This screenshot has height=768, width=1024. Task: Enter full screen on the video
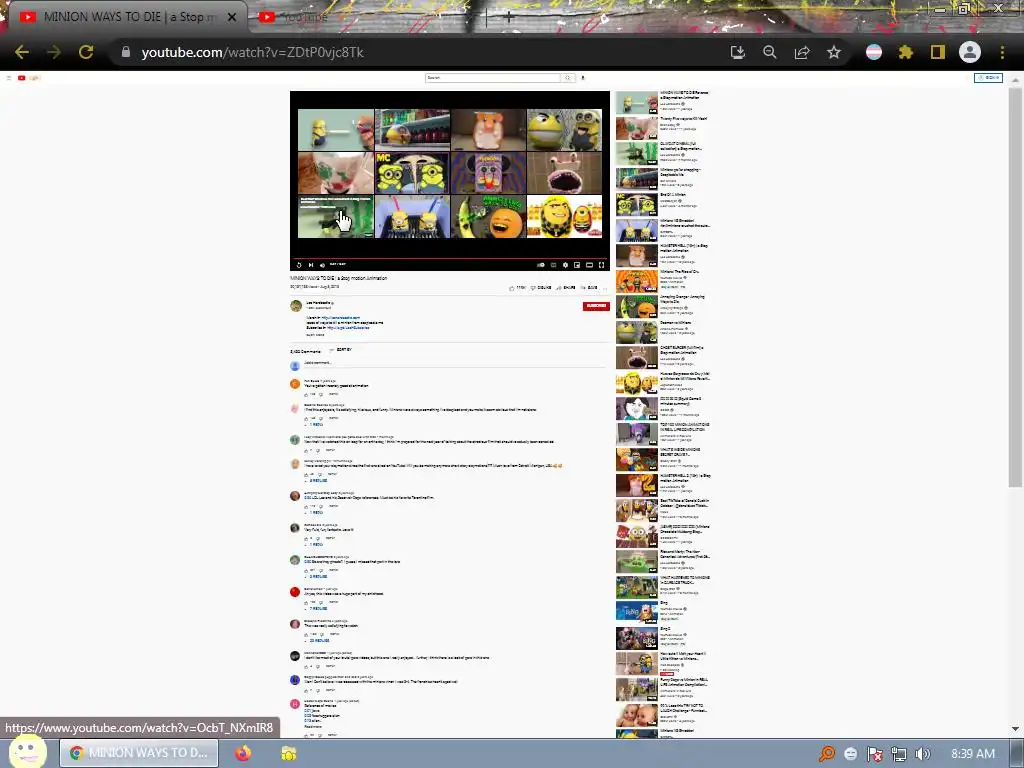601,264
